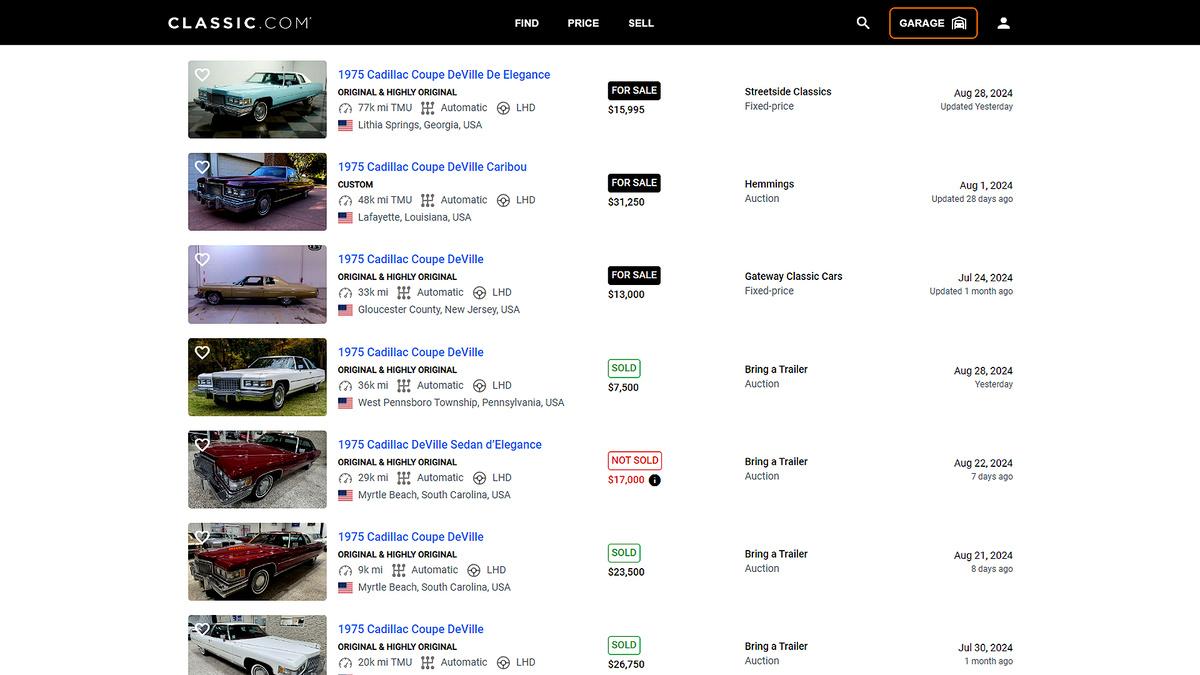Click info icon next to $17,000 price

655,480
